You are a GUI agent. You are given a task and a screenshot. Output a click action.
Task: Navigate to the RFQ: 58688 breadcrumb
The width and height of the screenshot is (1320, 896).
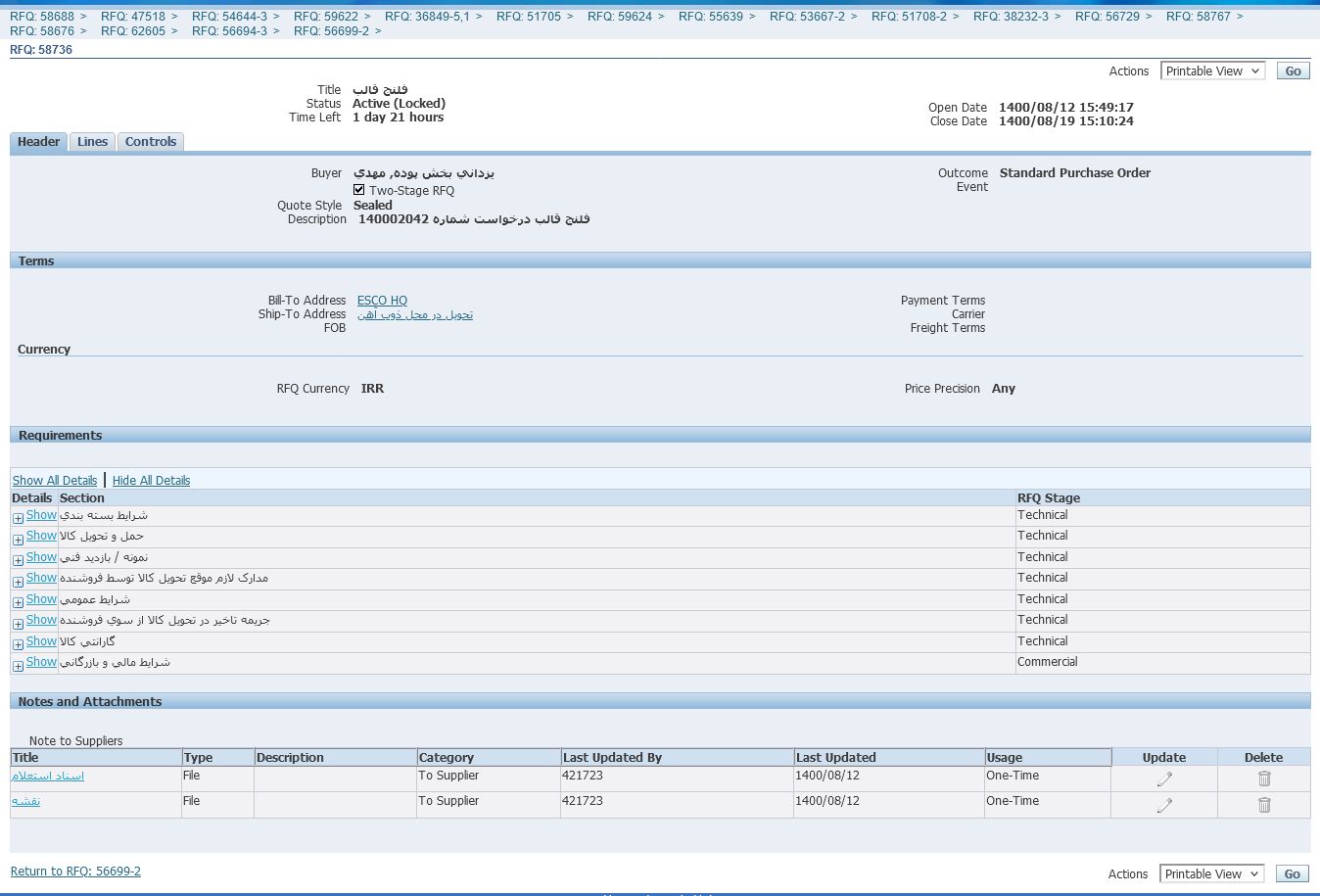pos(42,17)
